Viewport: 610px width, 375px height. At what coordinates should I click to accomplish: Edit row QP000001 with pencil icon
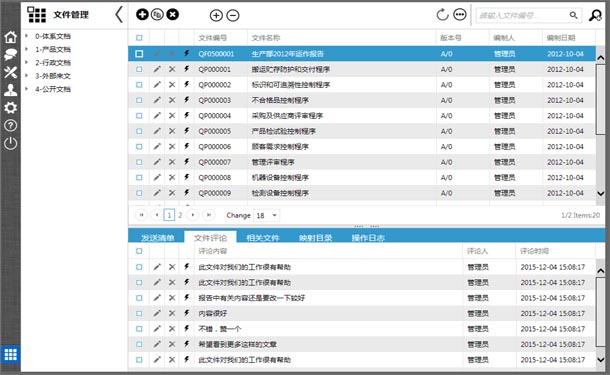pos(157,69)
